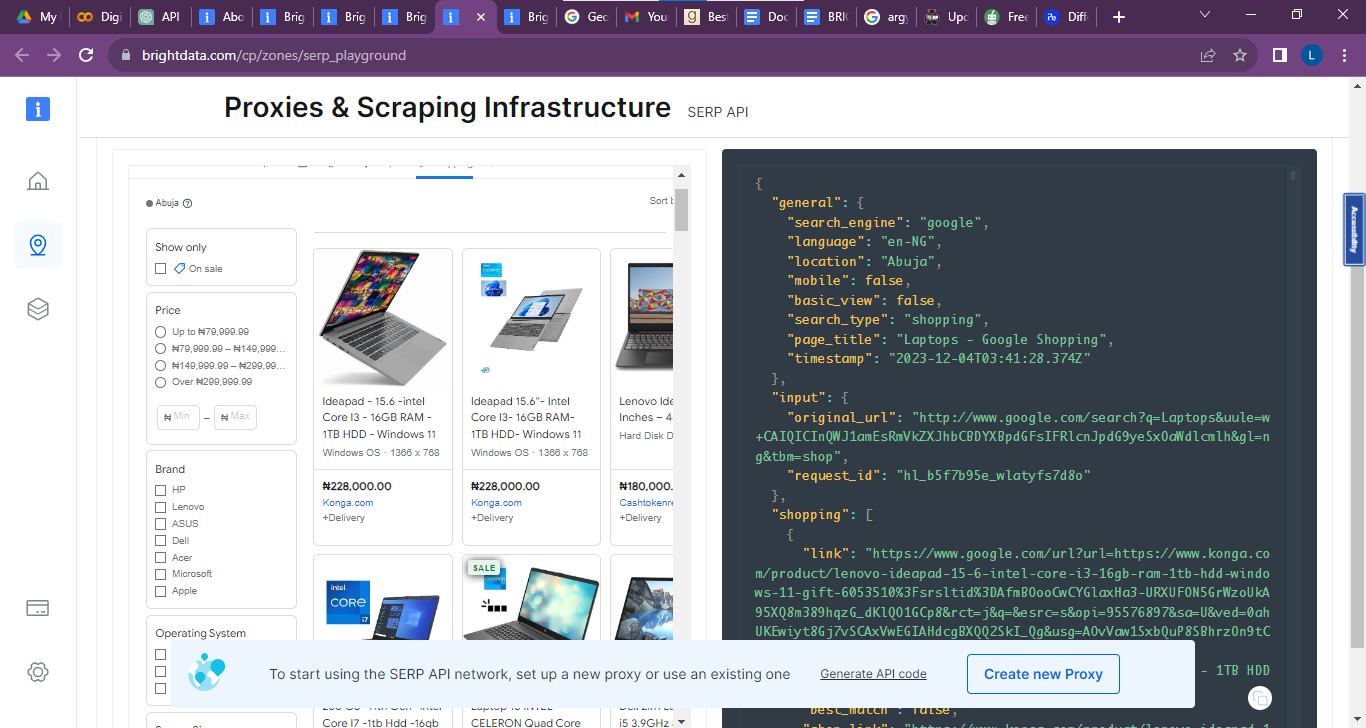Image resolution: width=1366 pixels, height=728 pixels.
Task: Open the settings gear icon in sidebar
Action: point(38,672)
